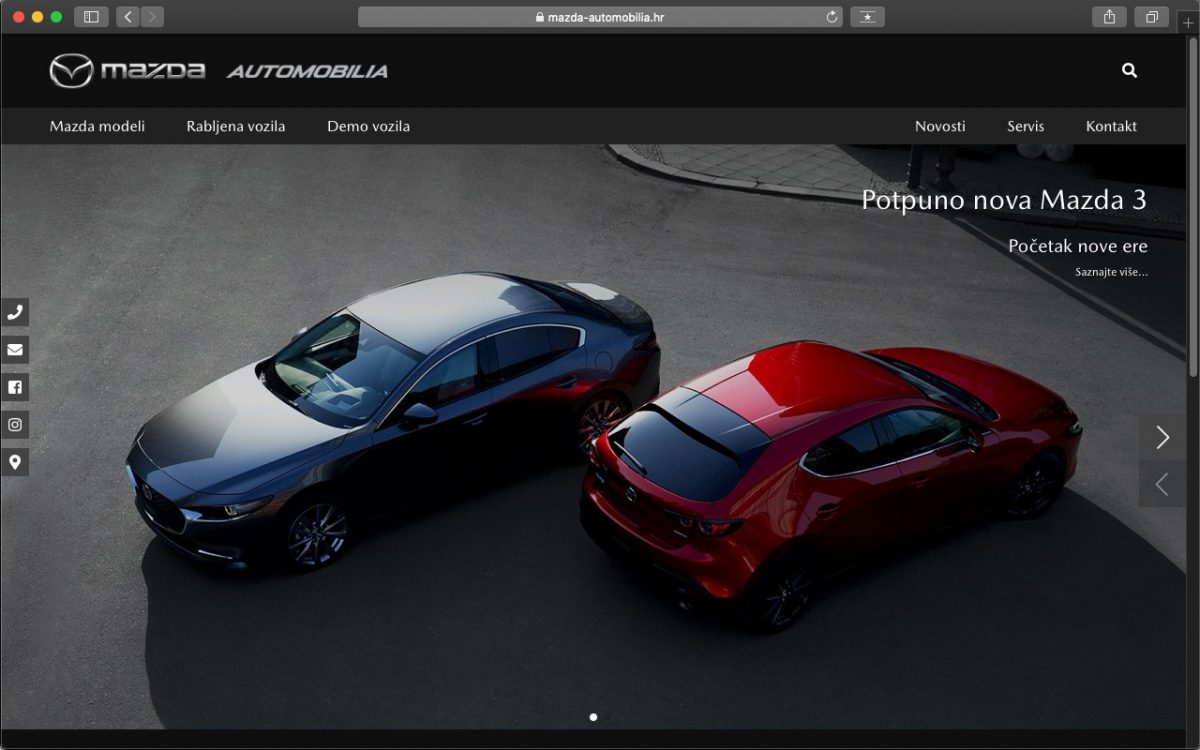Open the Rabljena vozila menu item
The image size is (1200, 750).
point(235,126)
